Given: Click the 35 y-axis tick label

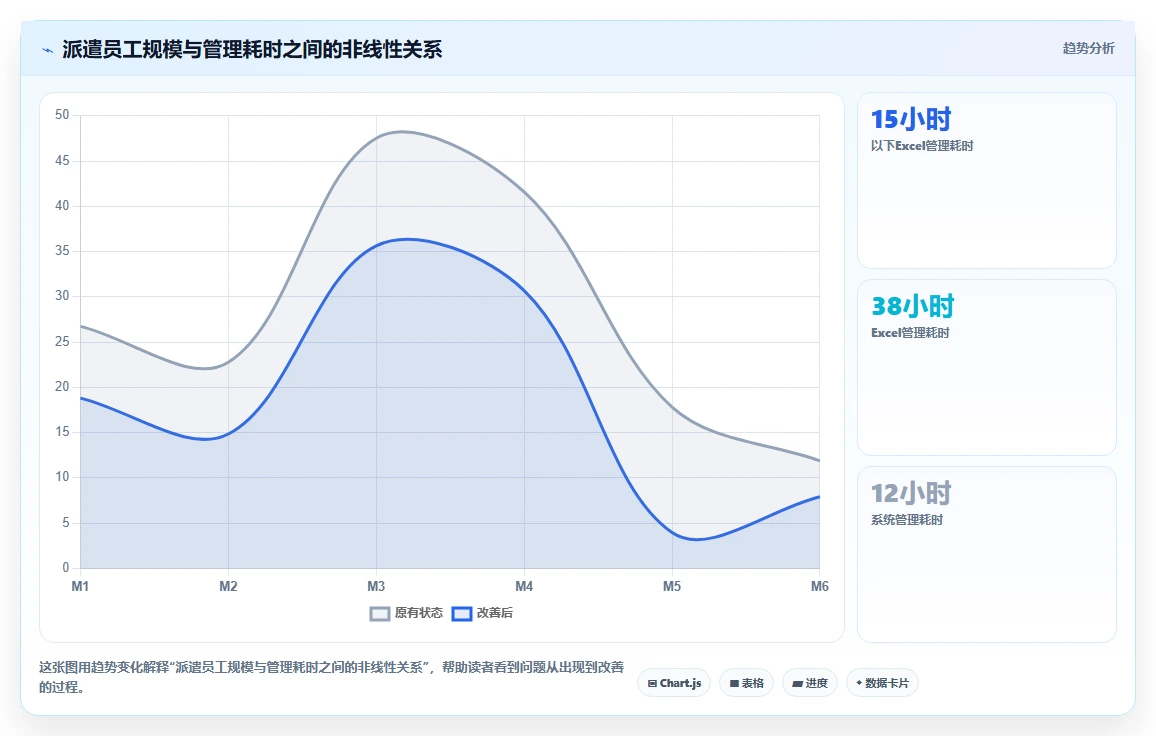Looking at the screenshot, I should (62, 250).
